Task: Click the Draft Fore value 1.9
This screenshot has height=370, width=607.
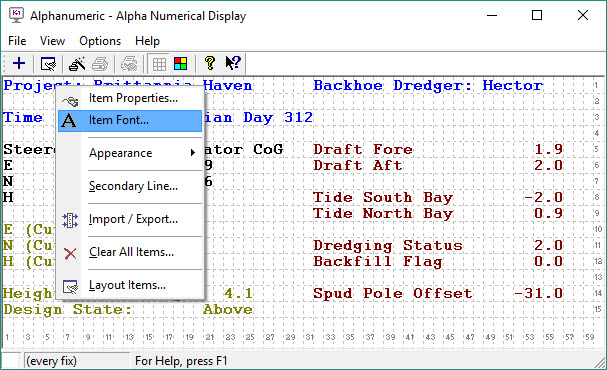Action: click(x=549, y=149)
